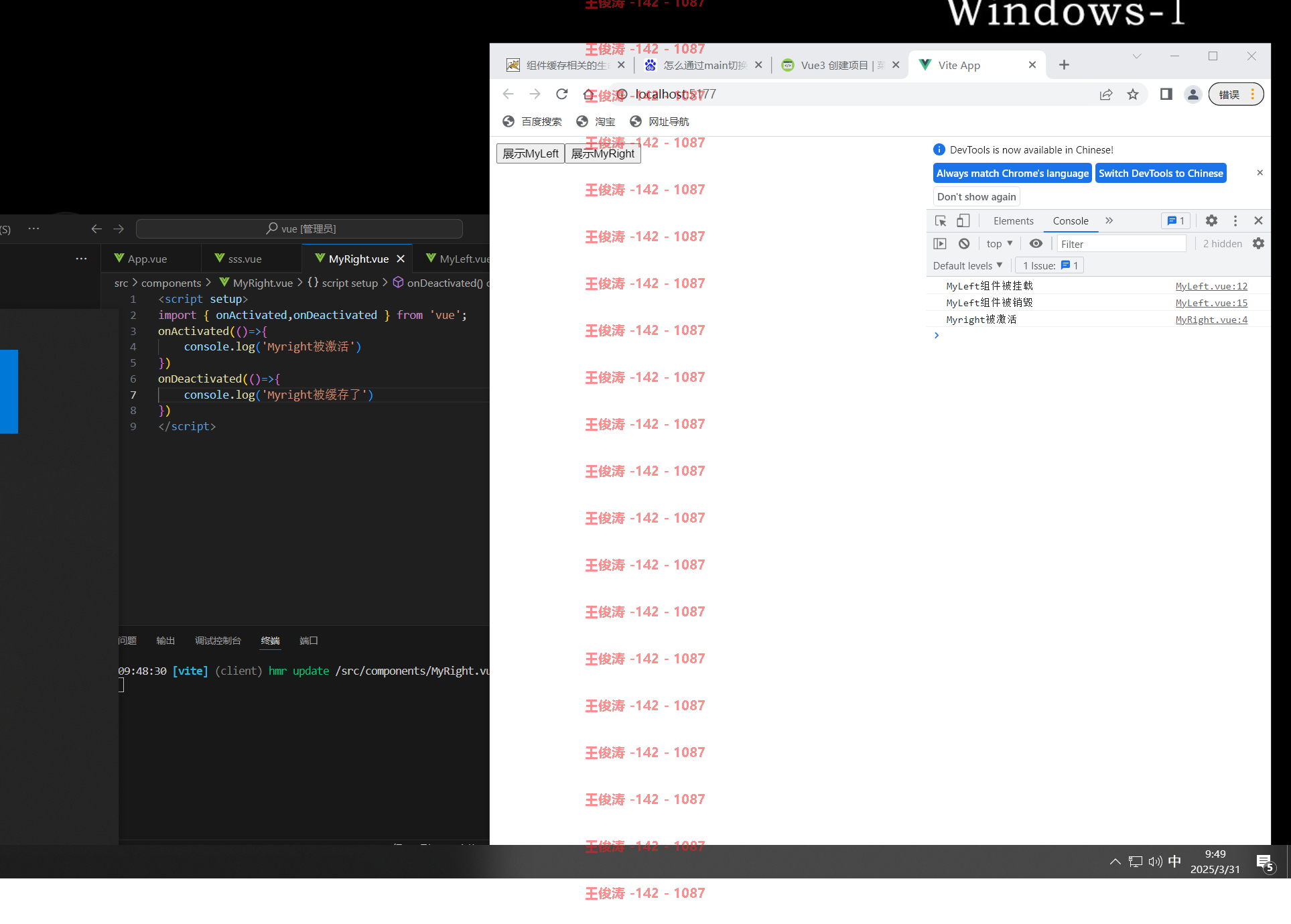Expand the Default levels dropdown
Viewport: 1291px width, 924px height.
[x=967, y=265]
